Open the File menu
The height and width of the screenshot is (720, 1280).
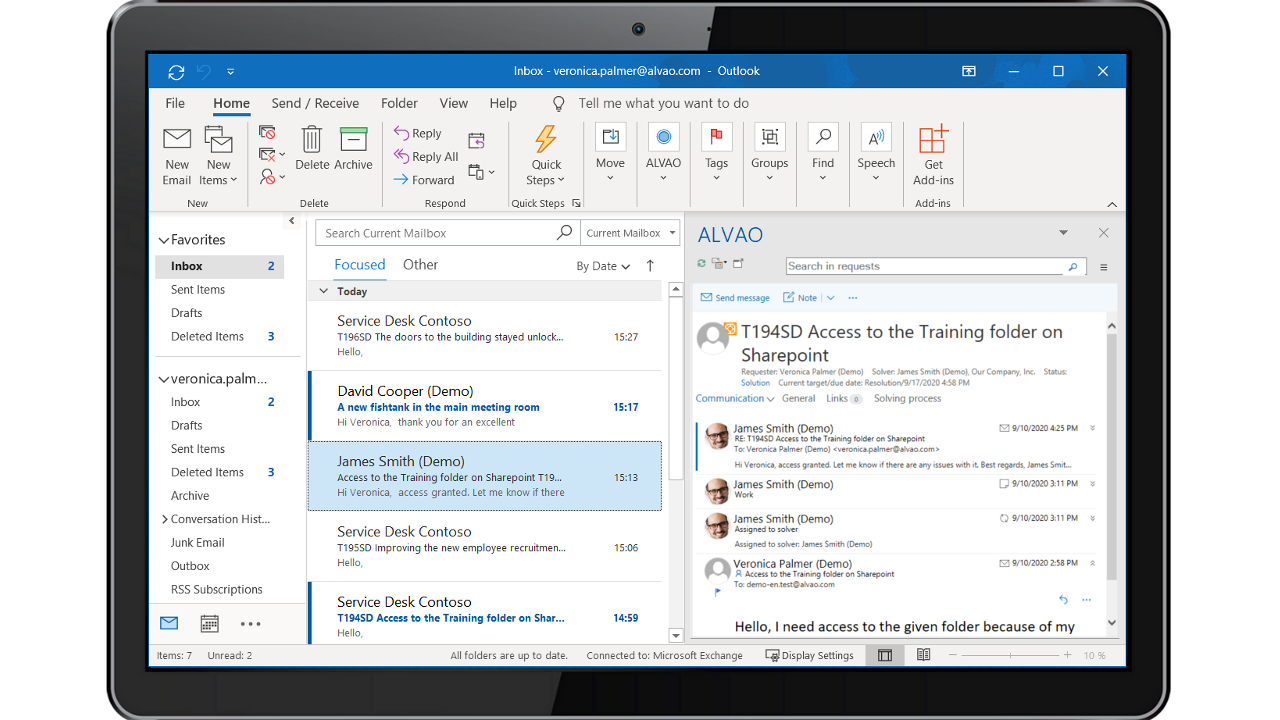[x=175, y=103]
